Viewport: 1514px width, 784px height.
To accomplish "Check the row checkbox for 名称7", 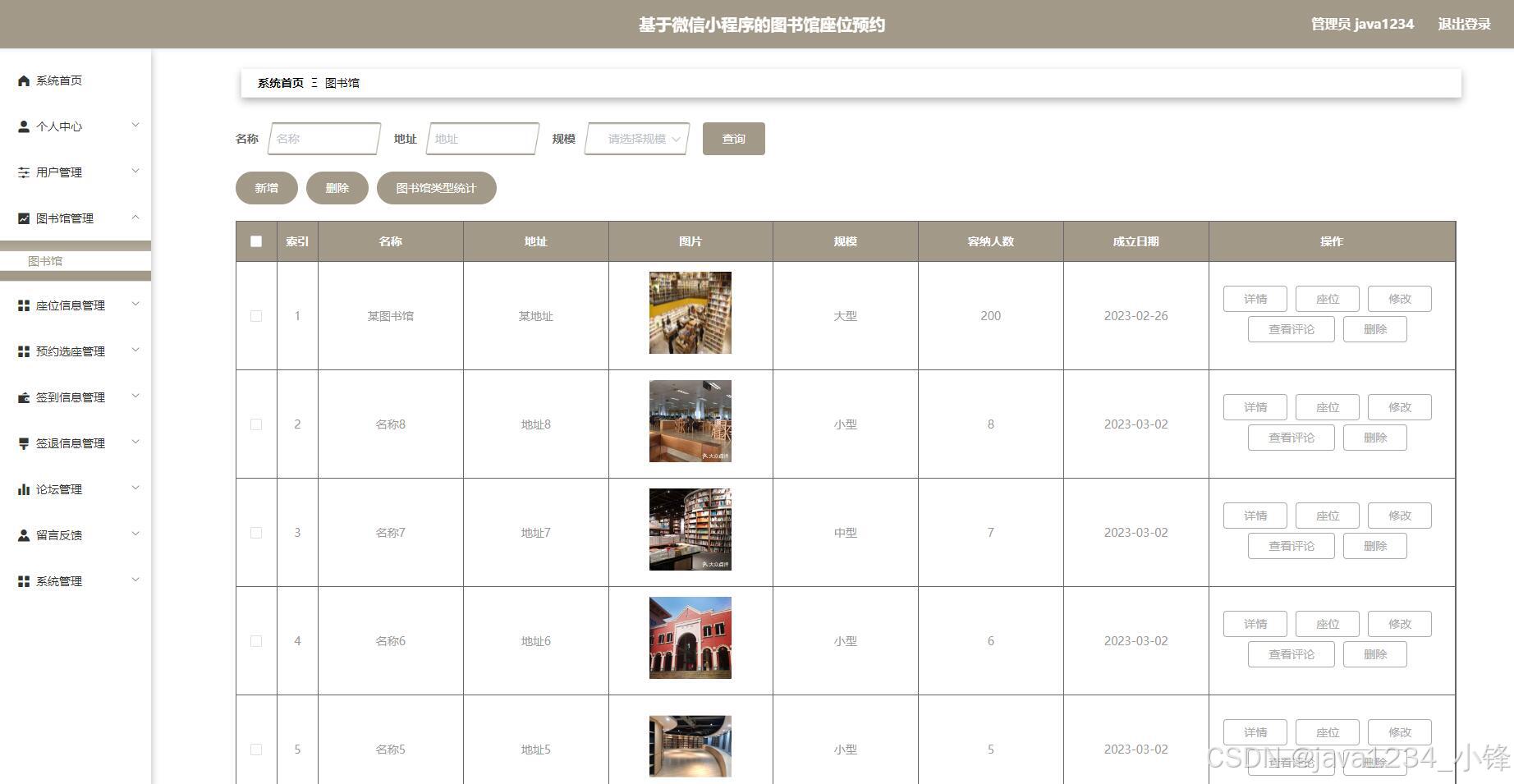I will tap(256, 533).
